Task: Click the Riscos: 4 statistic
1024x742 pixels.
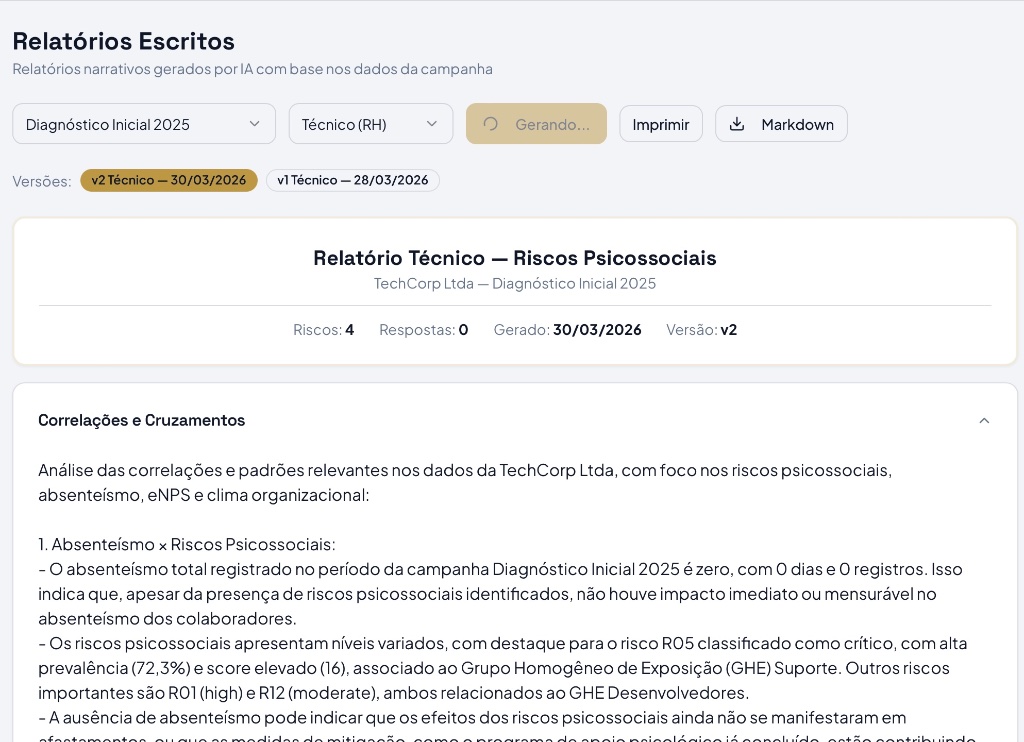Action: coord(323,330)
